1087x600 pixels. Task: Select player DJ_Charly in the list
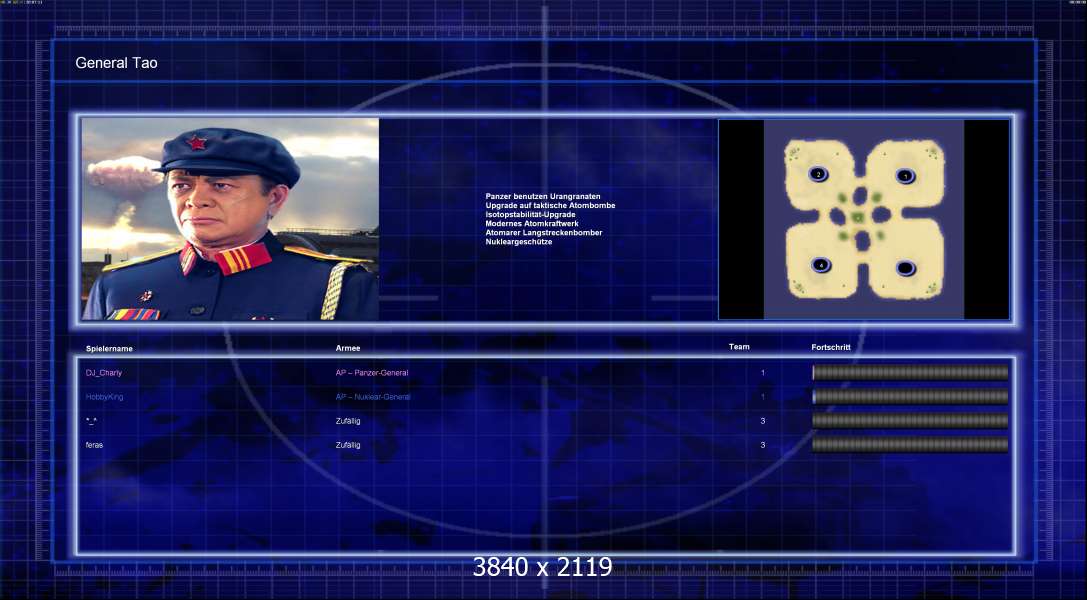click(x=104, y=373)
